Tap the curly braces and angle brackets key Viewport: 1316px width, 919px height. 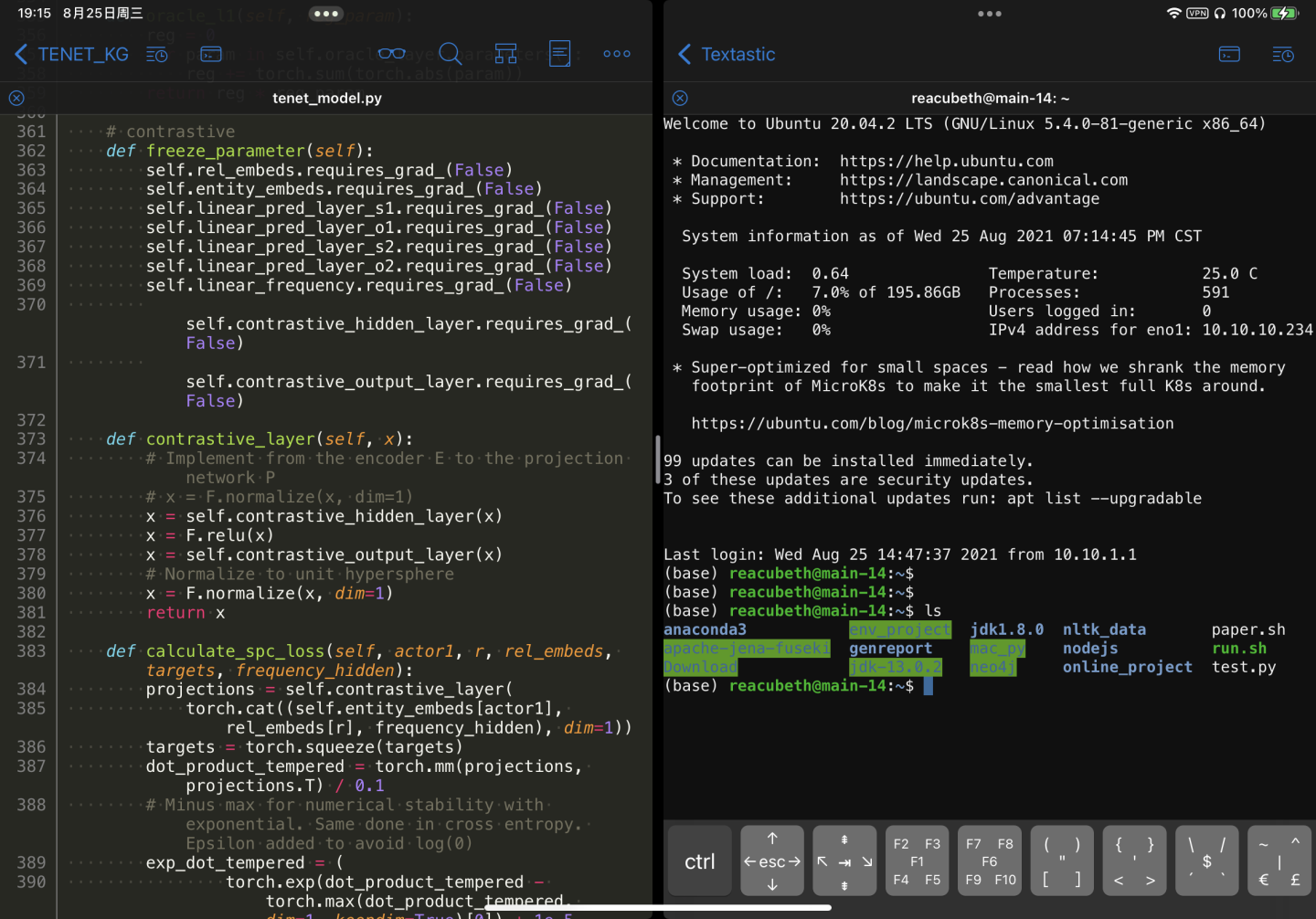(1134, 861)
